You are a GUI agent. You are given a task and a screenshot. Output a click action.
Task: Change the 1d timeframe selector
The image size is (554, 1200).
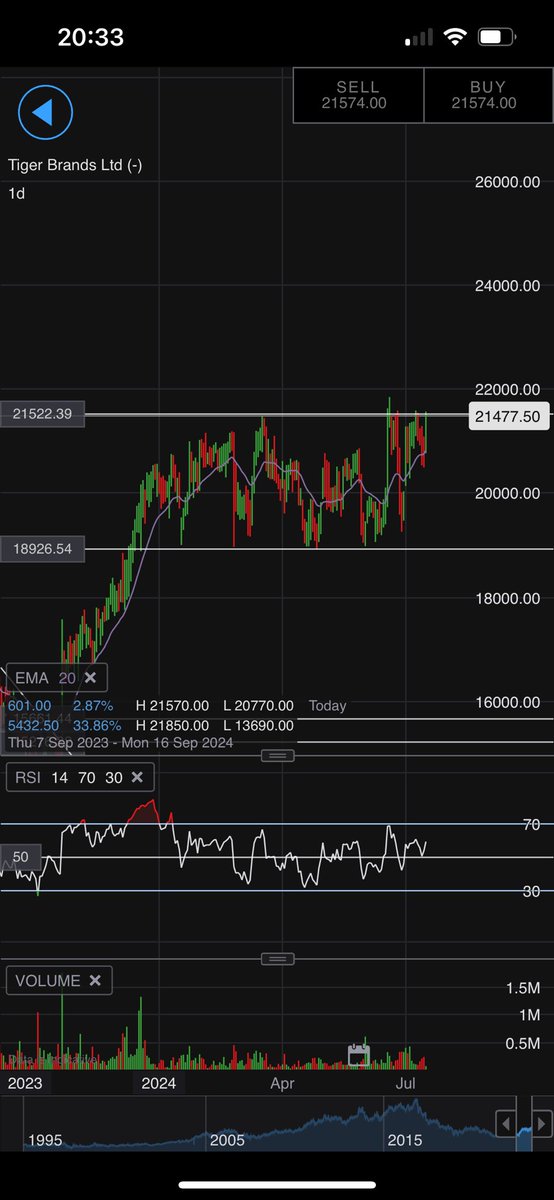16,193
